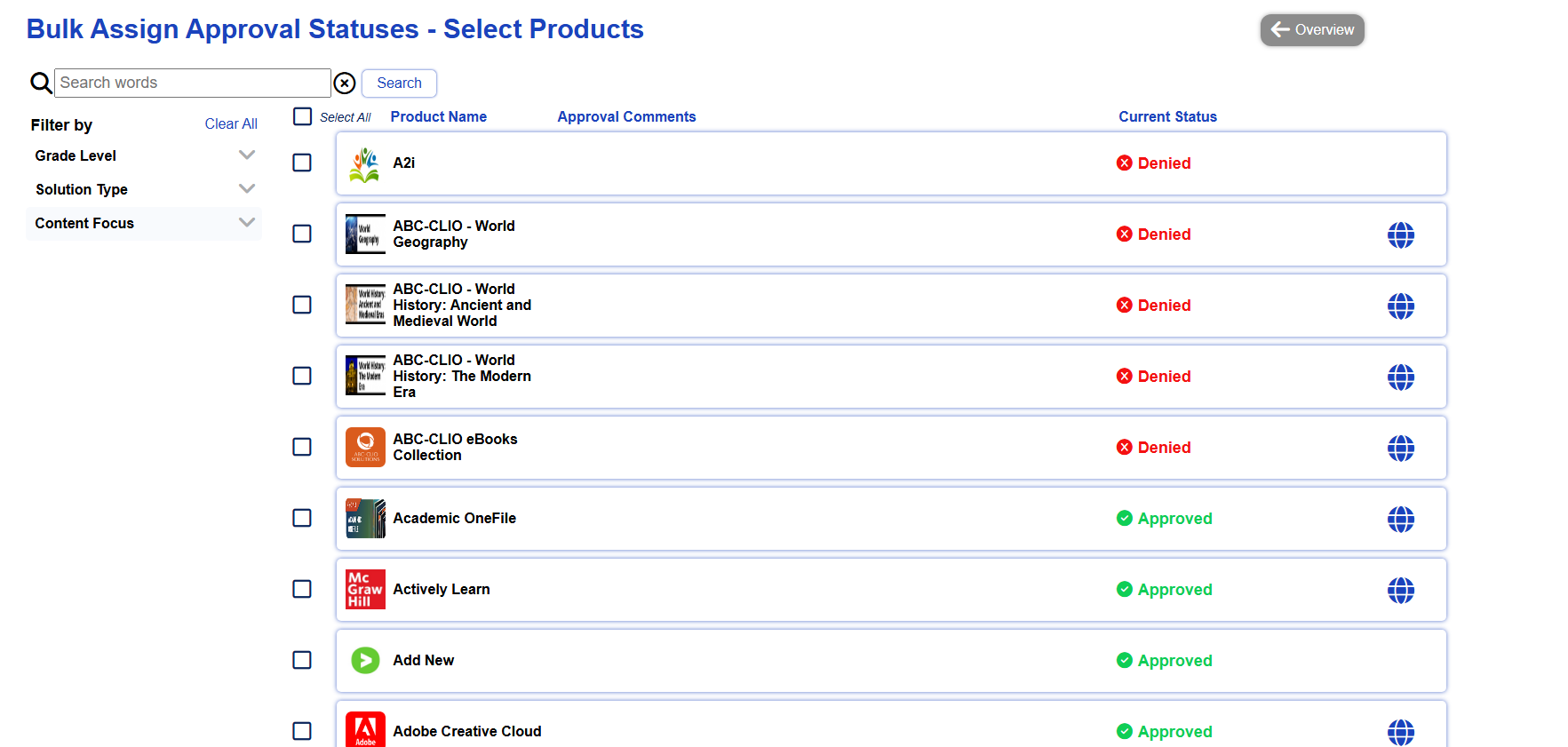Open globe icon for ABC-CLIO World Geography

coord(1401,234)
